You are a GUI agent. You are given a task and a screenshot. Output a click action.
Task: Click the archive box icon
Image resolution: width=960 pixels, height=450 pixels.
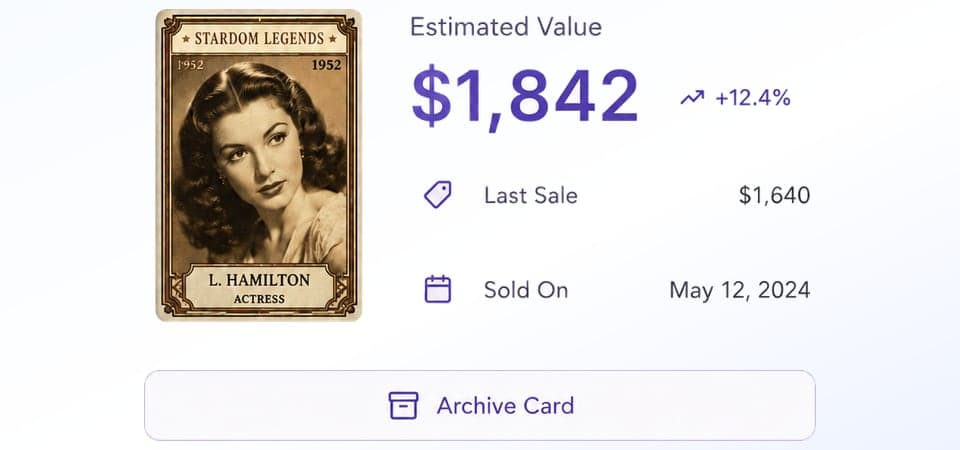click(403, 405)
